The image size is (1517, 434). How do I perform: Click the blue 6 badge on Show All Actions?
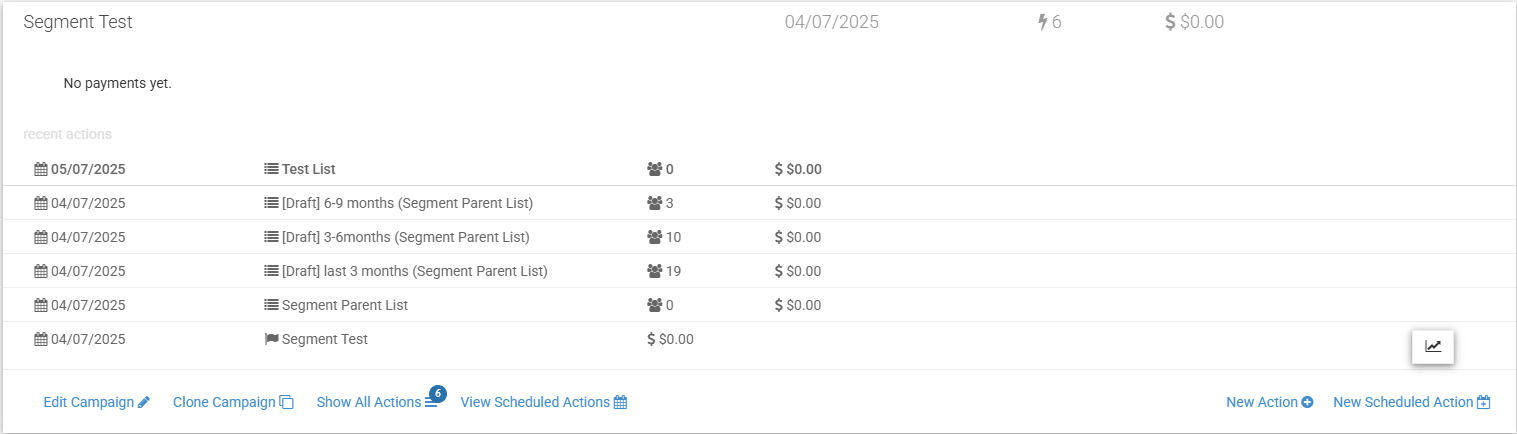click(437, 393)
